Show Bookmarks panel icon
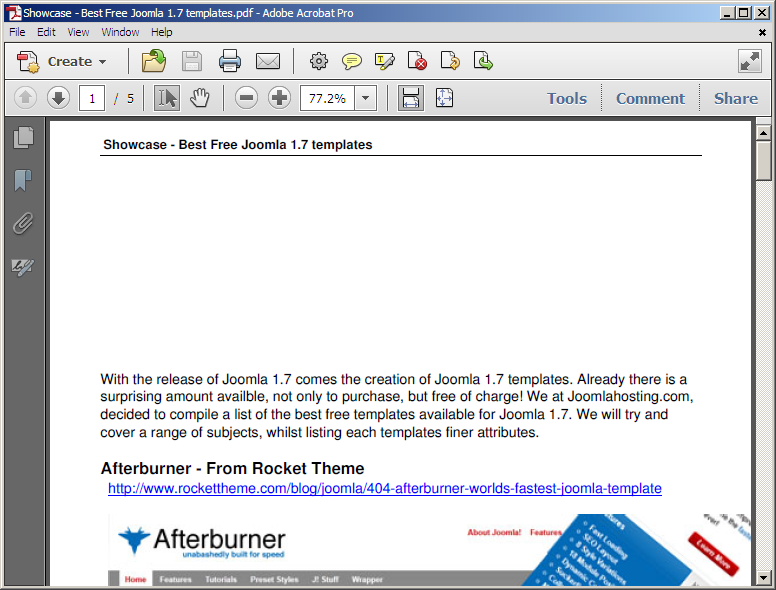 (x=23, y=180)
